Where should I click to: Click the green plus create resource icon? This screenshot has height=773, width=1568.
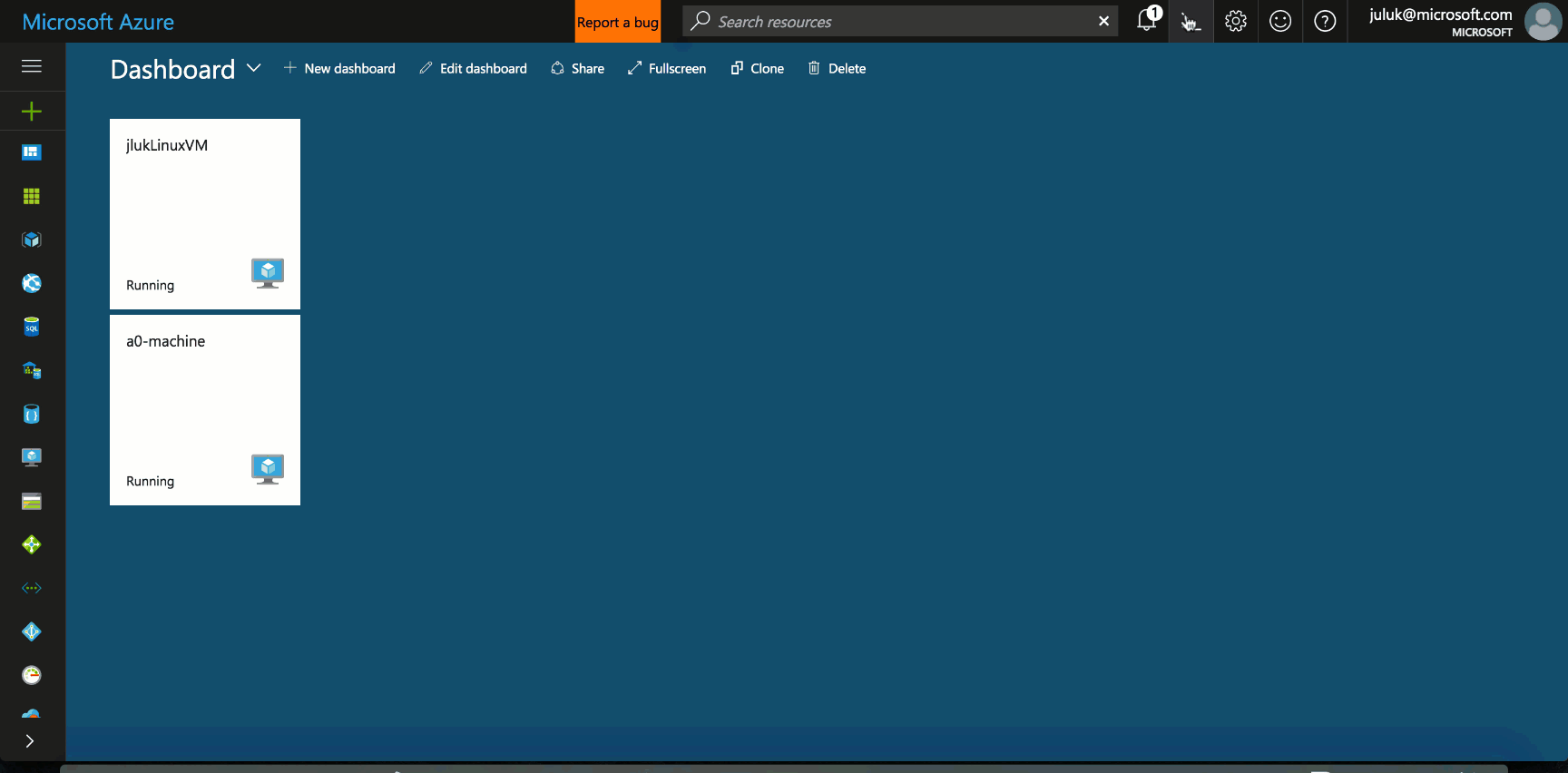pyautogui.click(x=32, y=111)
